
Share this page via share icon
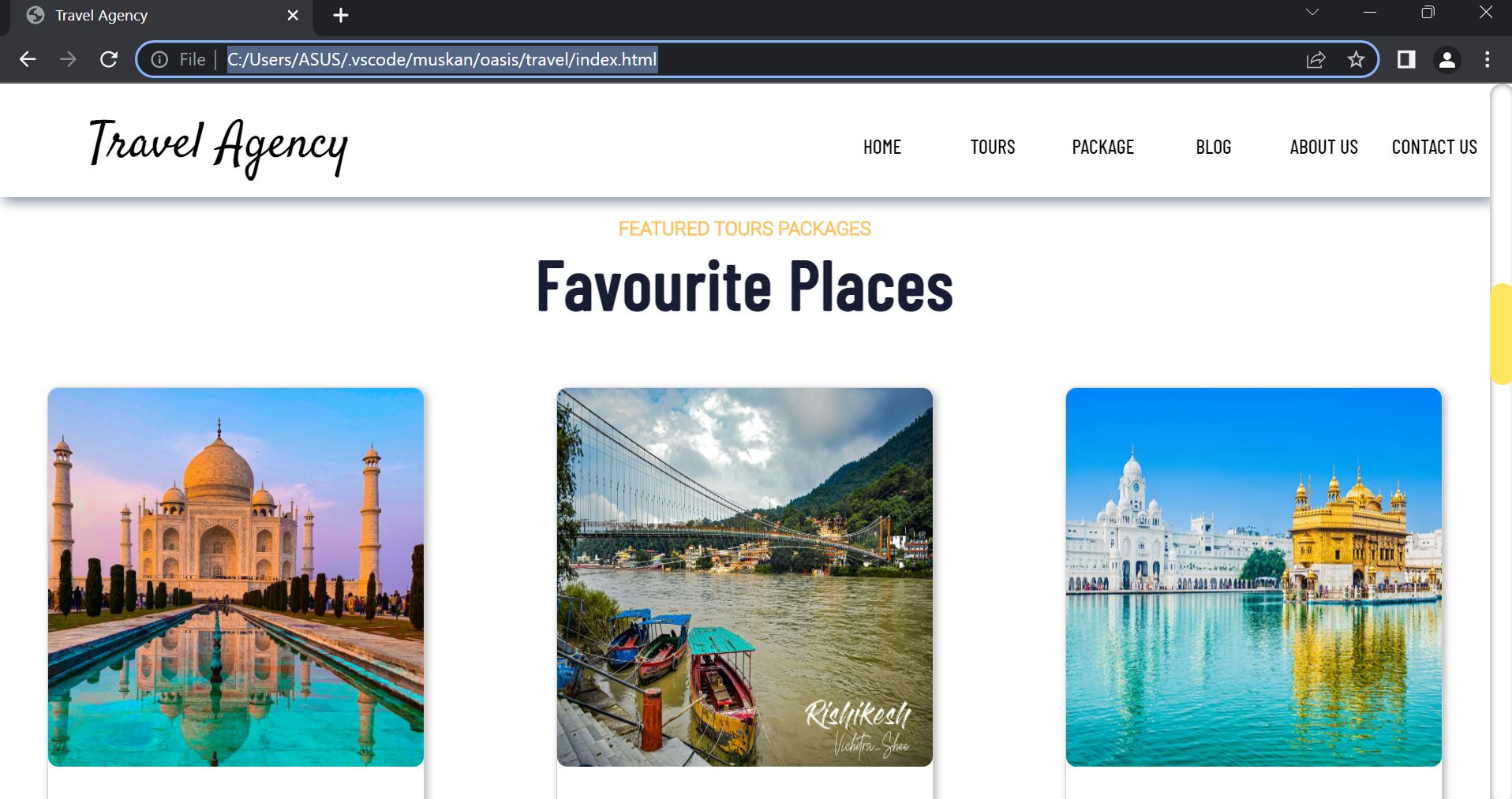click(1316, 60)
